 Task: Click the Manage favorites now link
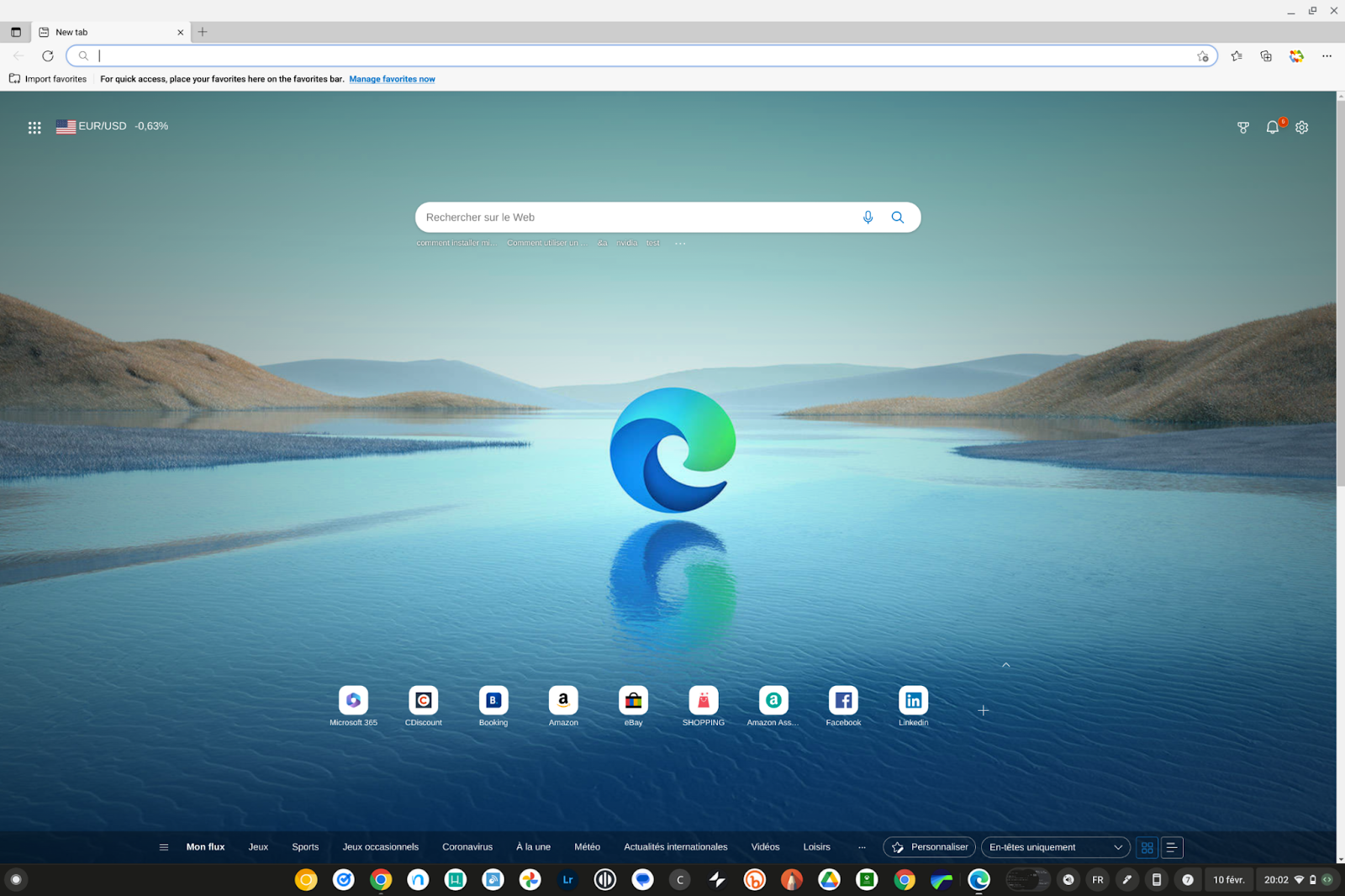tap(392, 79)
